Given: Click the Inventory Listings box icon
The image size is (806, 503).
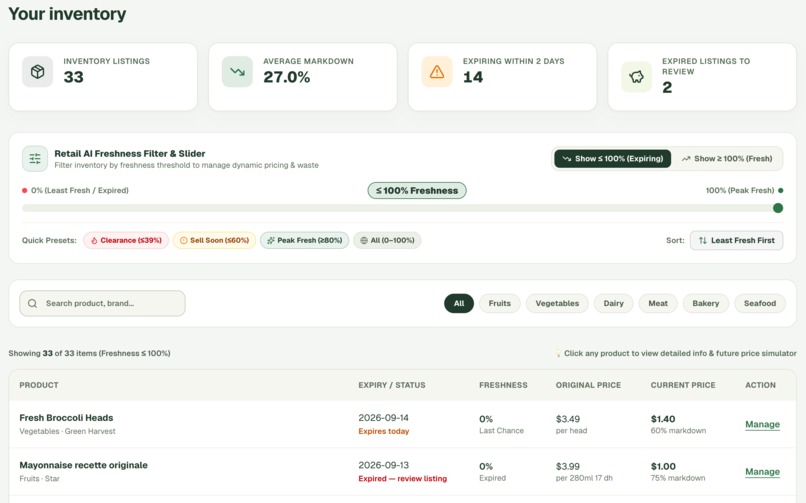Looking at the screenshot, I should [x=38, y=71].
